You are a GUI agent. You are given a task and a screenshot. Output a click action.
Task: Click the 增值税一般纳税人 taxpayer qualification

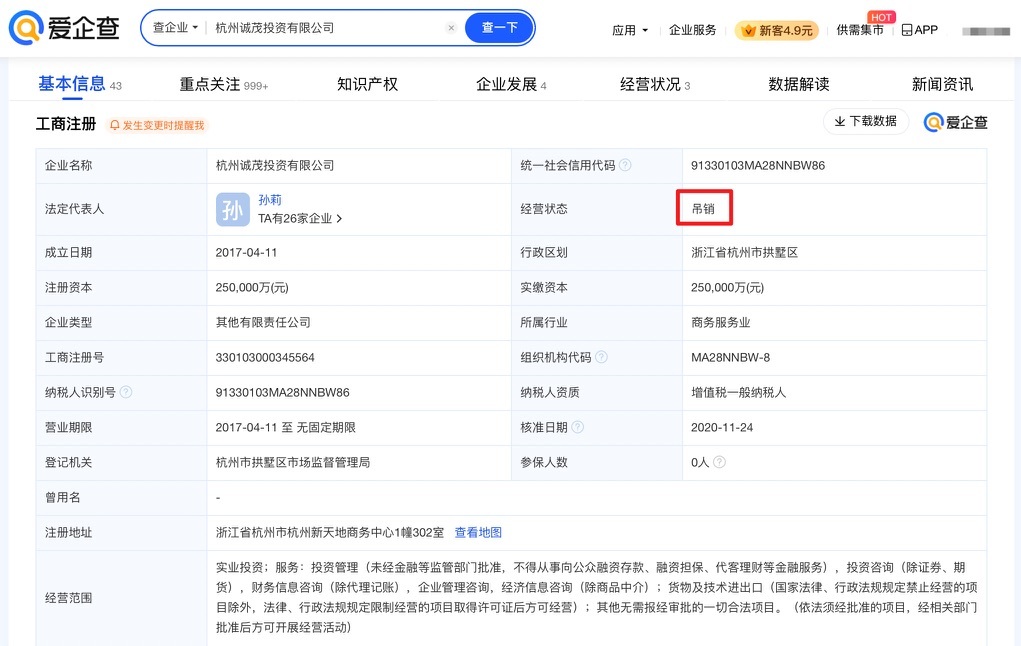(x=738, y=393)
